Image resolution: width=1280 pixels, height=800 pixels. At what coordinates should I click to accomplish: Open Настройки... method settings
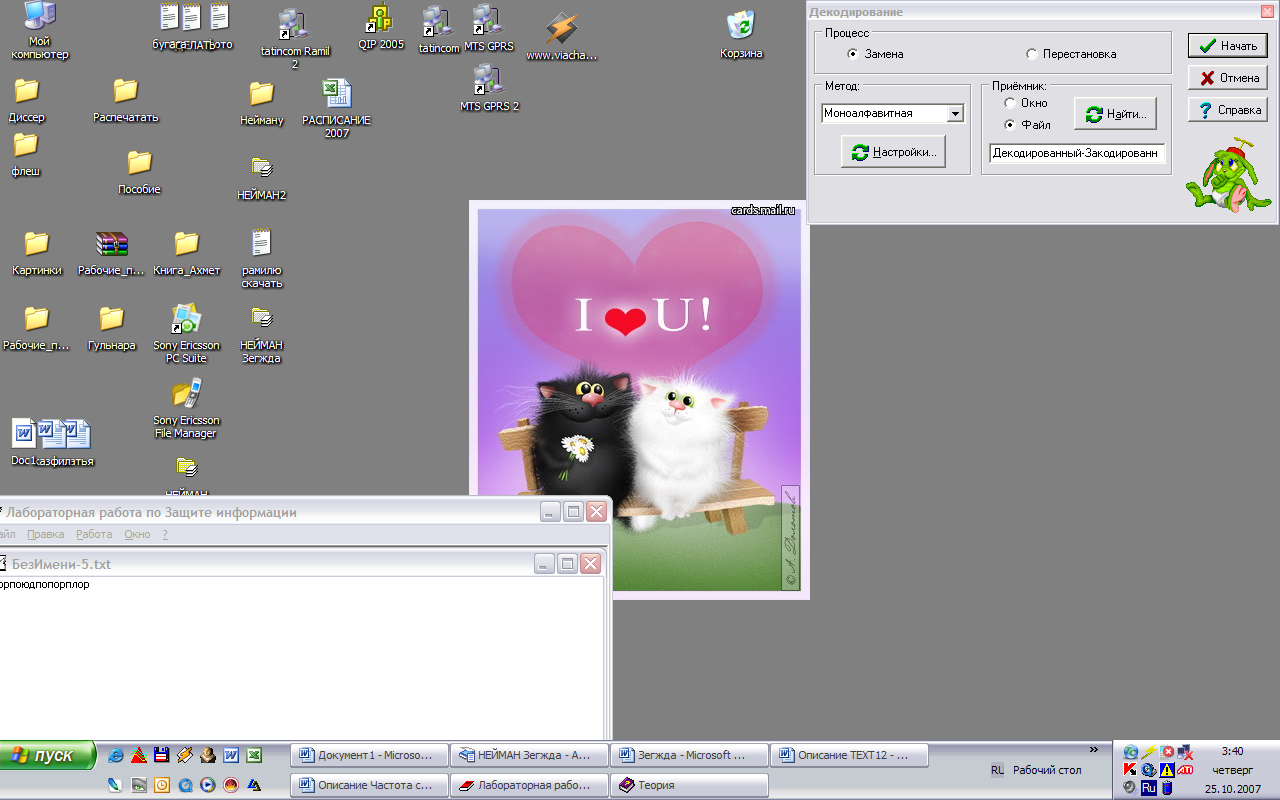(x=893, y=152)
